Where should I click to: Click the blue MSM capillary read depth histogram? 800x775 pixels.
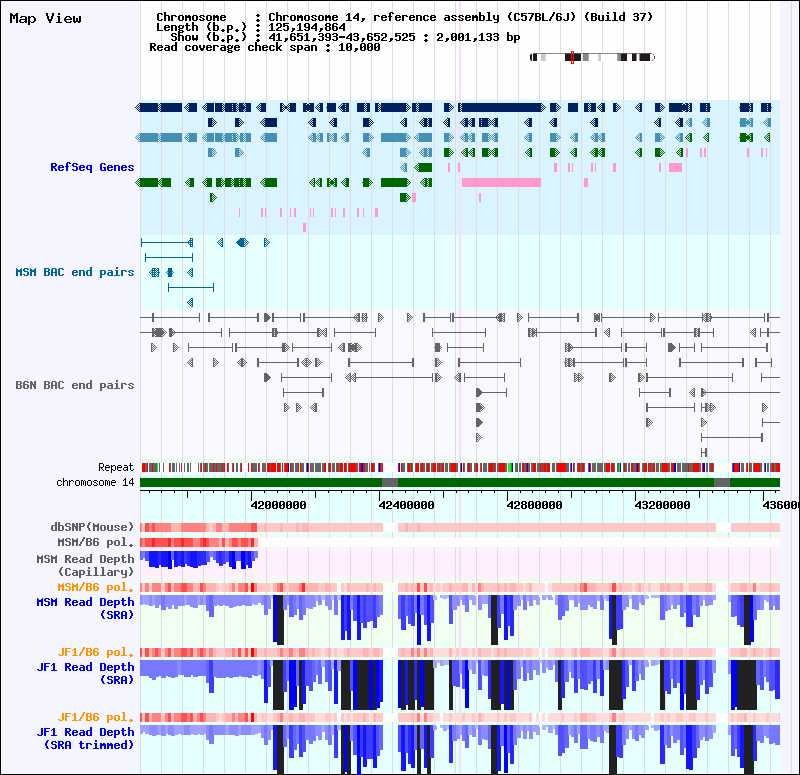click(x=199, y=560)
